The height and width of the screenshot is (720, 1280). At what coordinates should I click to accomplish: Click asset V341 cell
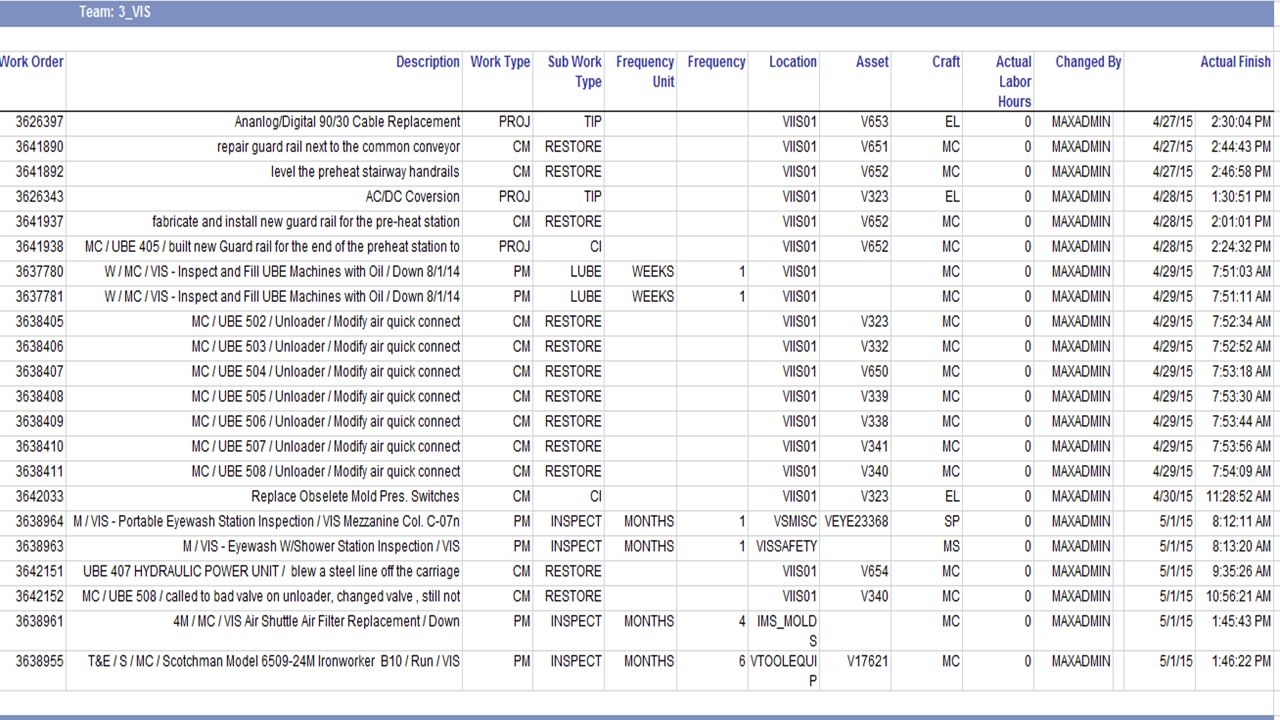[x=875, y=447]
